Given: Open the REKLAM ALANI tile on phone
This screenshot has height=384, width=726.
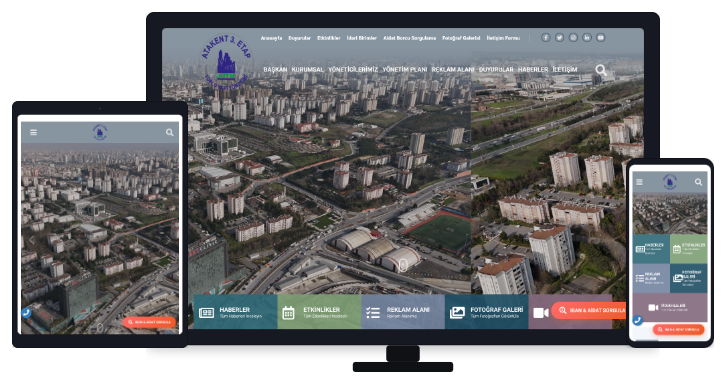Looking at the screenshot, I should (651, 278).
